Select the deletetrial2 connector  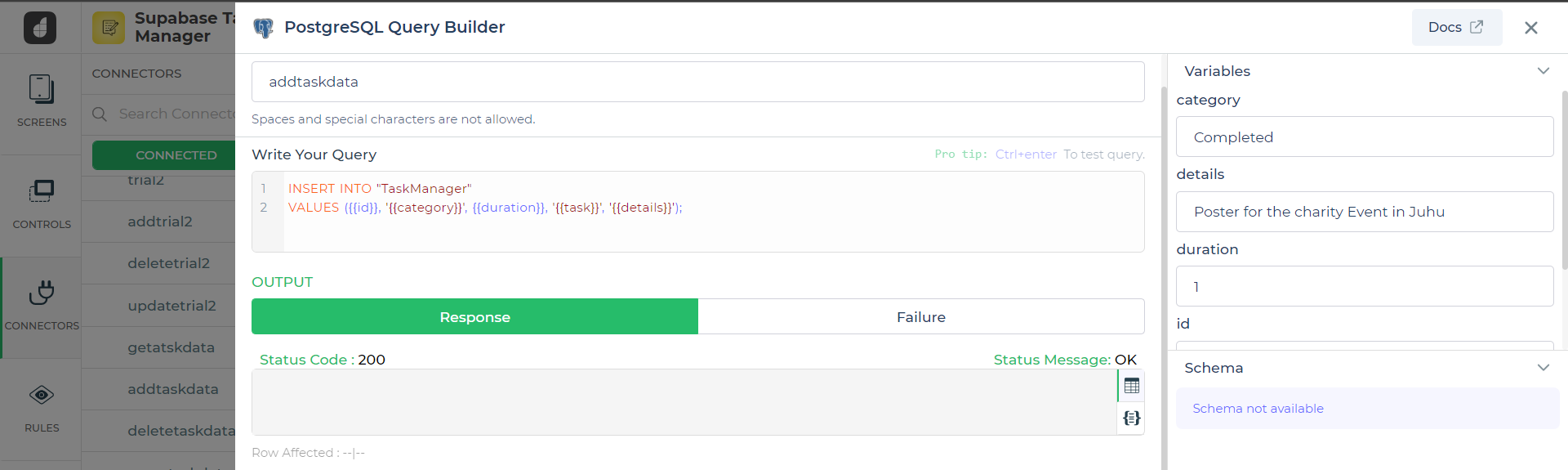pyautogui.click(x=168, y=263)
